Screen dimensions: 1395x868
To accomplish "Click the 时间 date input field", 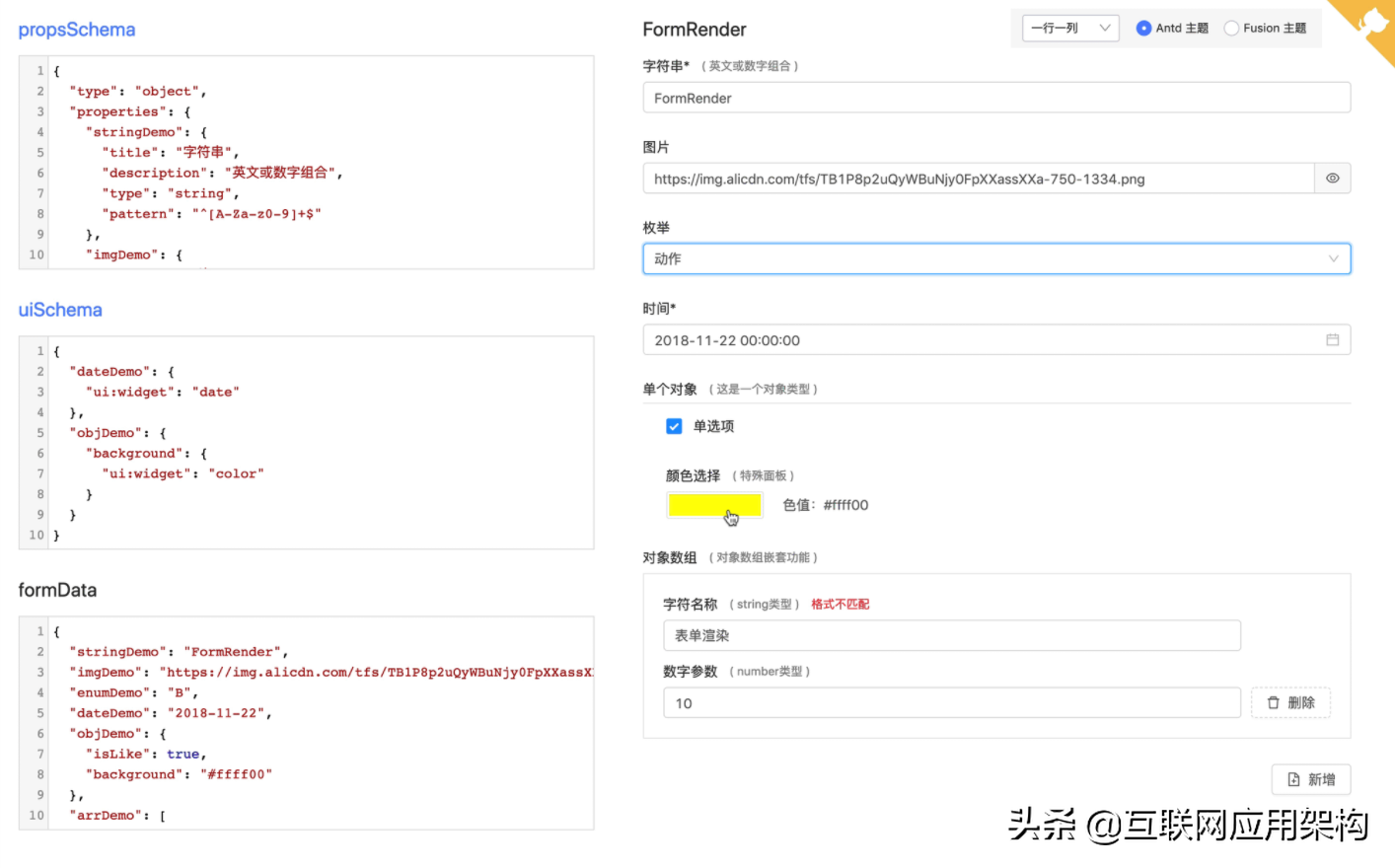I will [x=996, y=340].
